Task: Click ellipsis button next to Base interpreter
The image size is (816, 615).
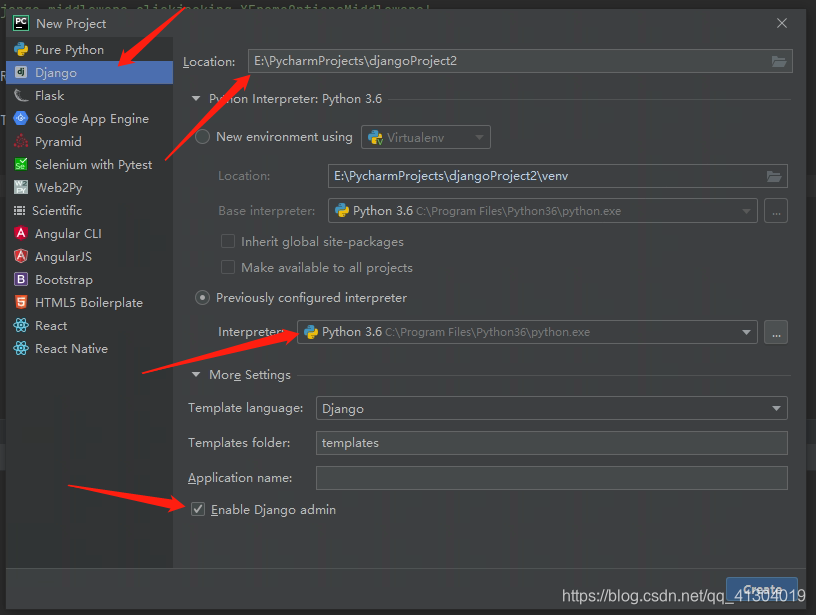Action: click(776, 211)
